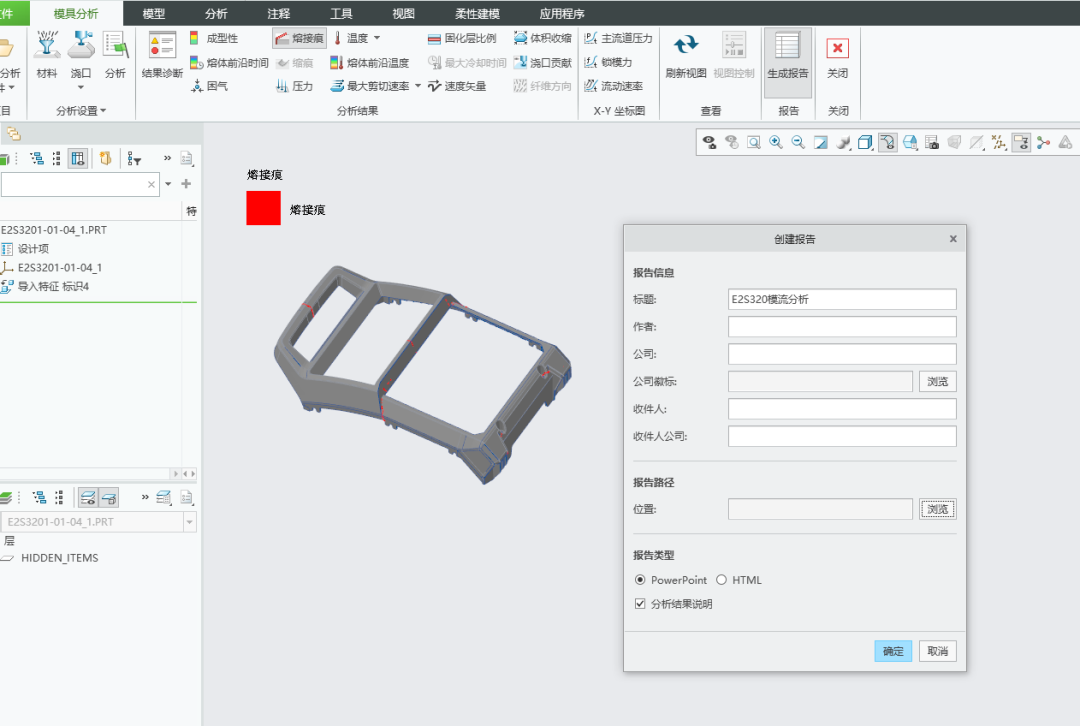
Task: Click the repaint icon in graphics toolbar
Action: pos(820,143)
